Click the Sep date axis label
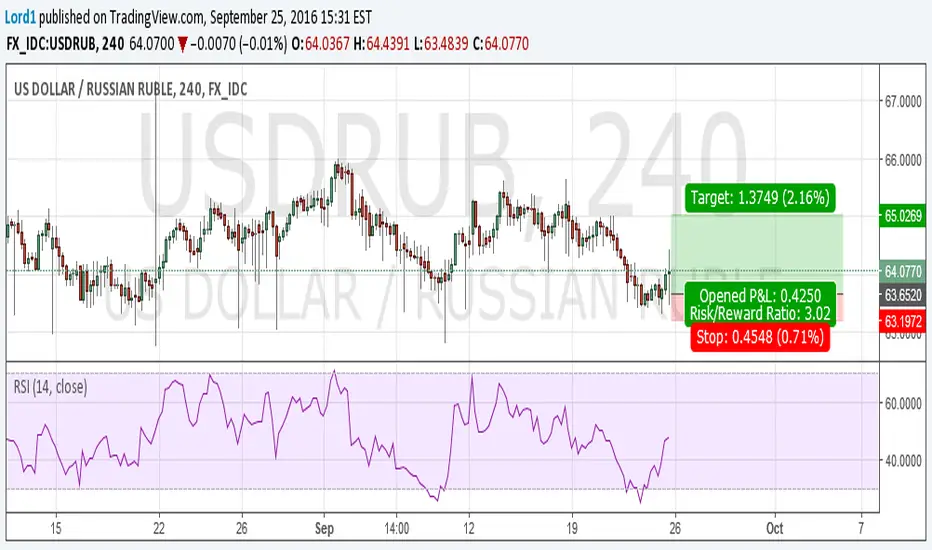 coord(324,529)
